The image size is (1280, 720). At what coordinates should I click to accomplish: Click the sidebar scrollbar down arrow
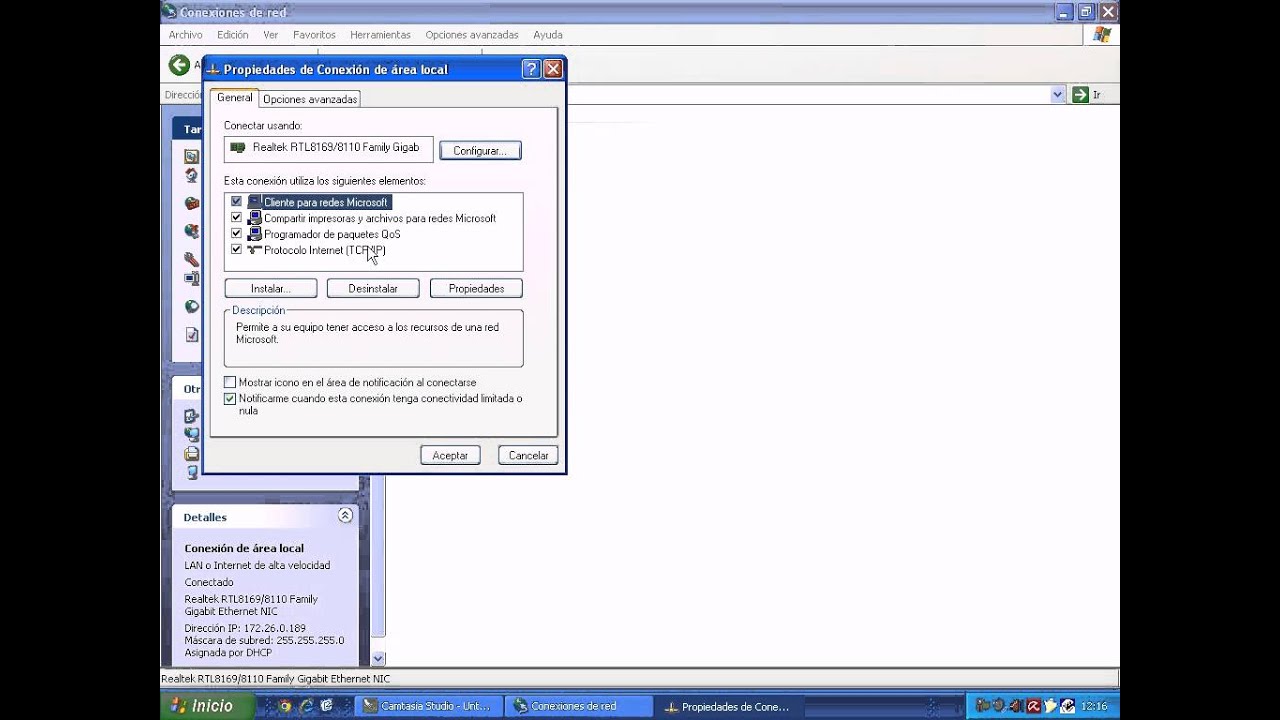tap(378, 658)
